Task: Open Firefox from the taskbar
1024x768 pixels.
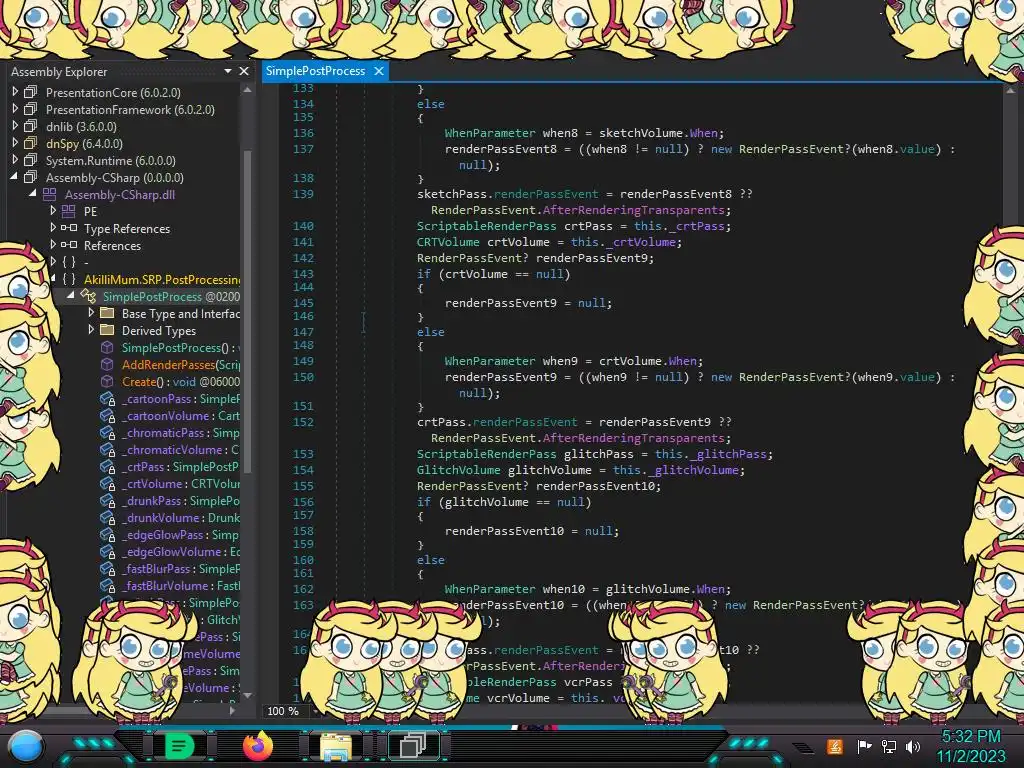Action: coord(257,745)
